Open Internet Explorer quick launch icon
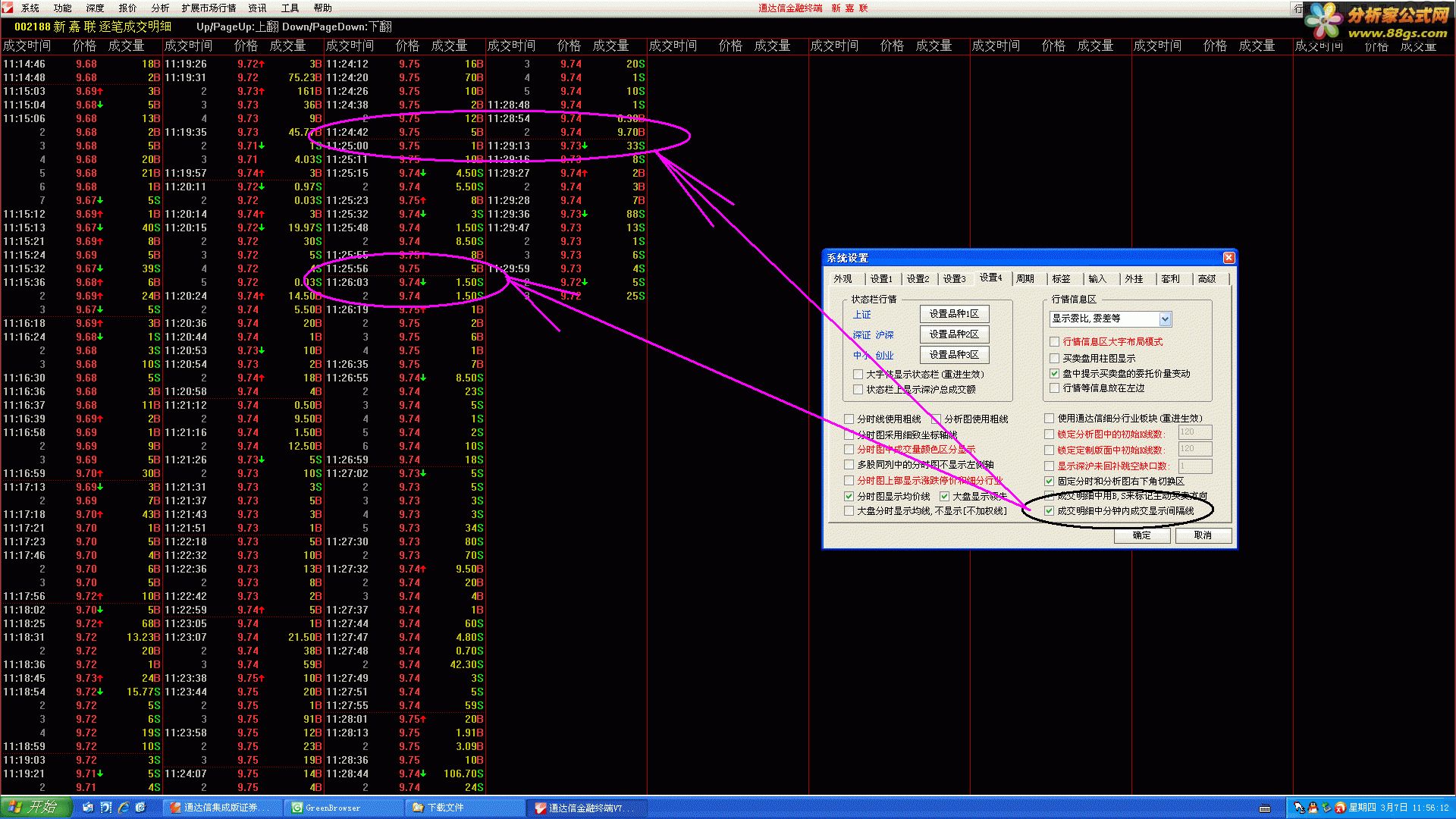1456x819 pixels. click(x=123, y=808)
